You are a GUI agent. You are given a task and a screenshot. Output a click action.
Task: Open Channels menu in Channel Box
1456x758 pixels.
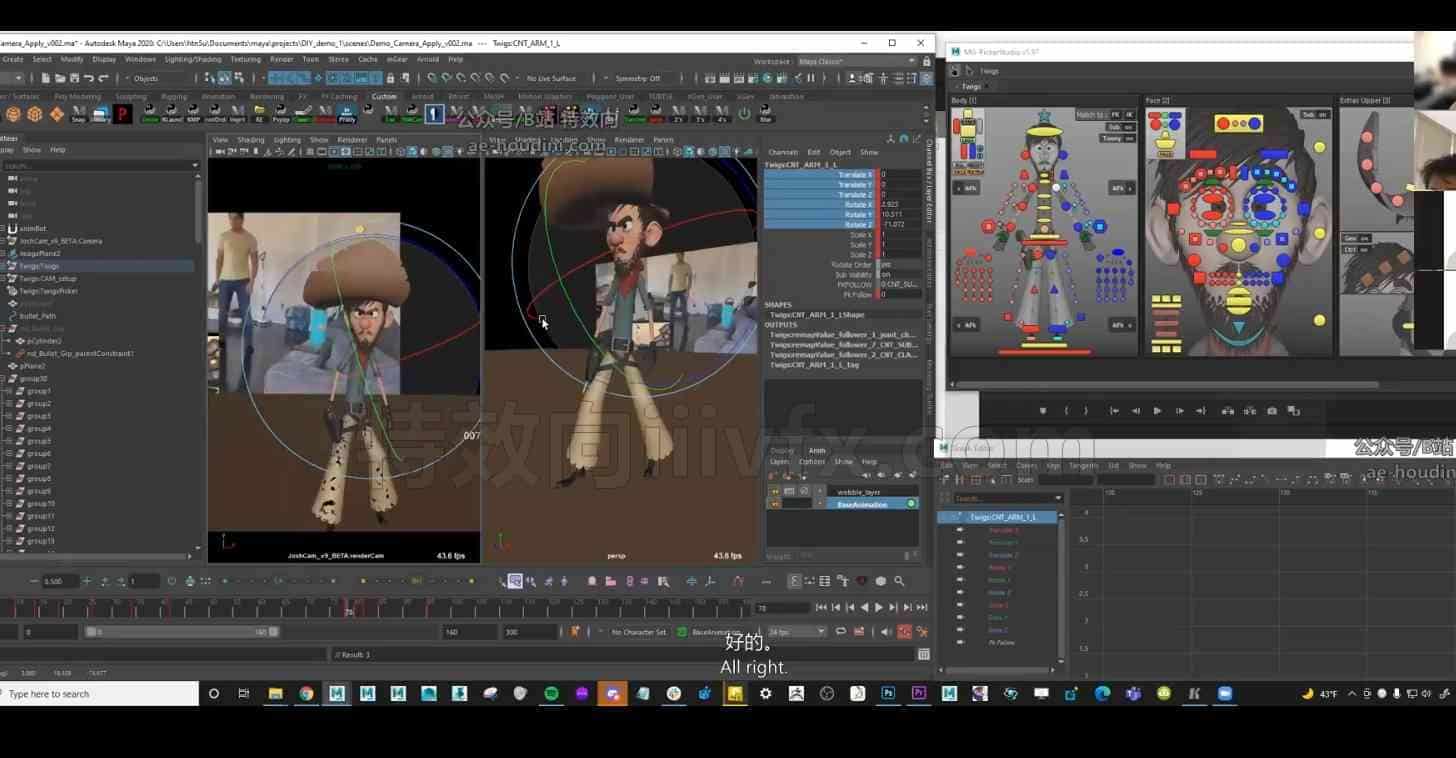click(x=783, y=152)
